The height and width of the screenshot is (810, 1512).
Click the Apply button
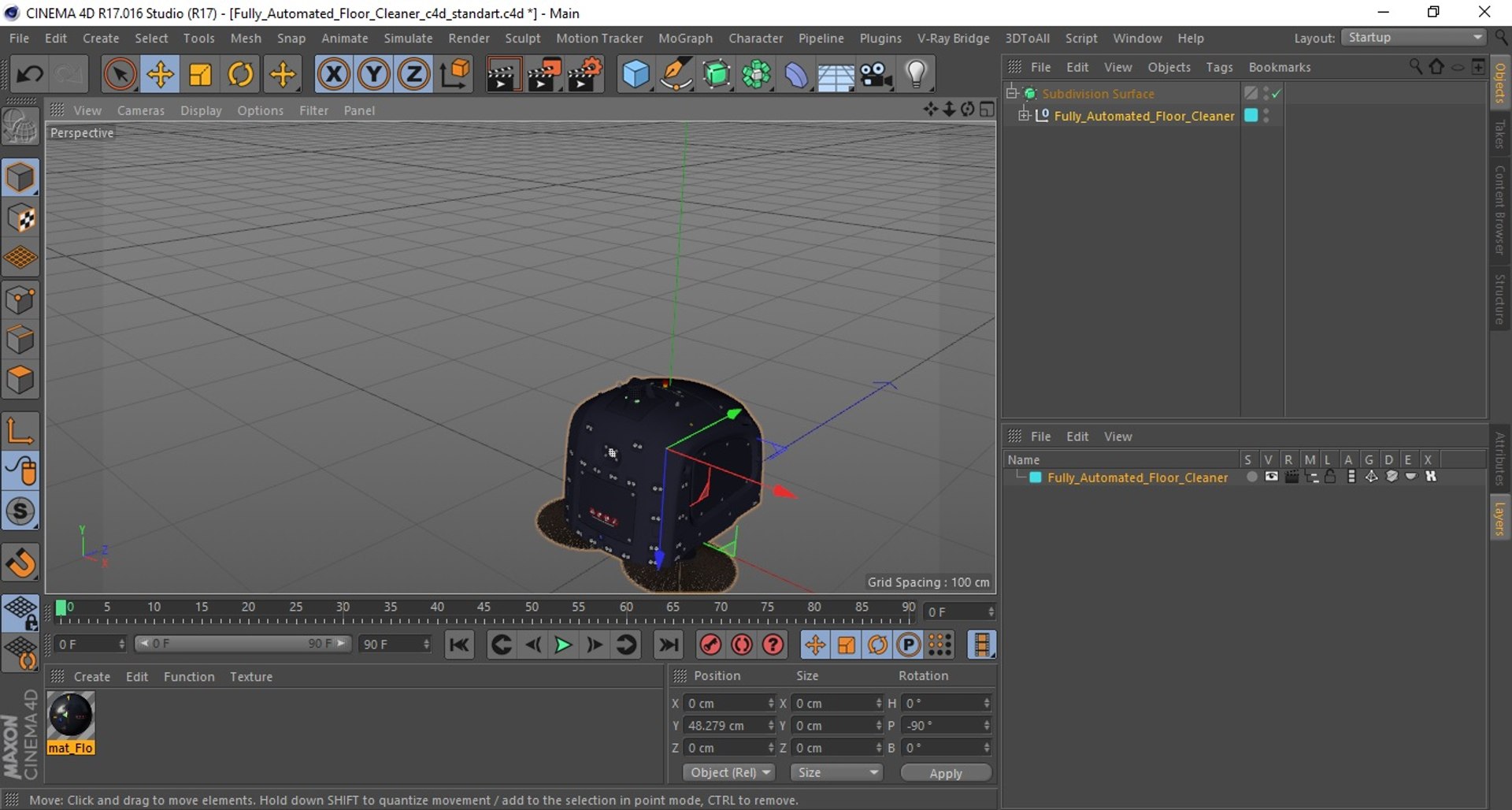click(x=946, y=774)
